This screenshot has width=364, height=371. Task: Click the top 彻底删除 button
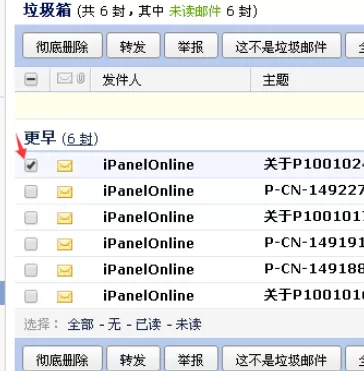(62, 45)
